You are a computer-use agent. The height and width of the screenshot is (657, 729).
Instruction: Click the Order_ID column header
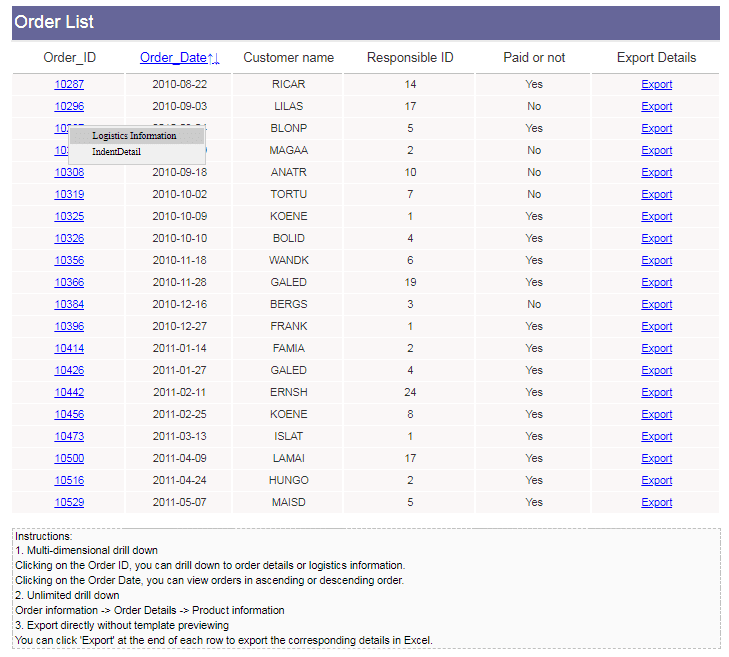tap(69, 58)
